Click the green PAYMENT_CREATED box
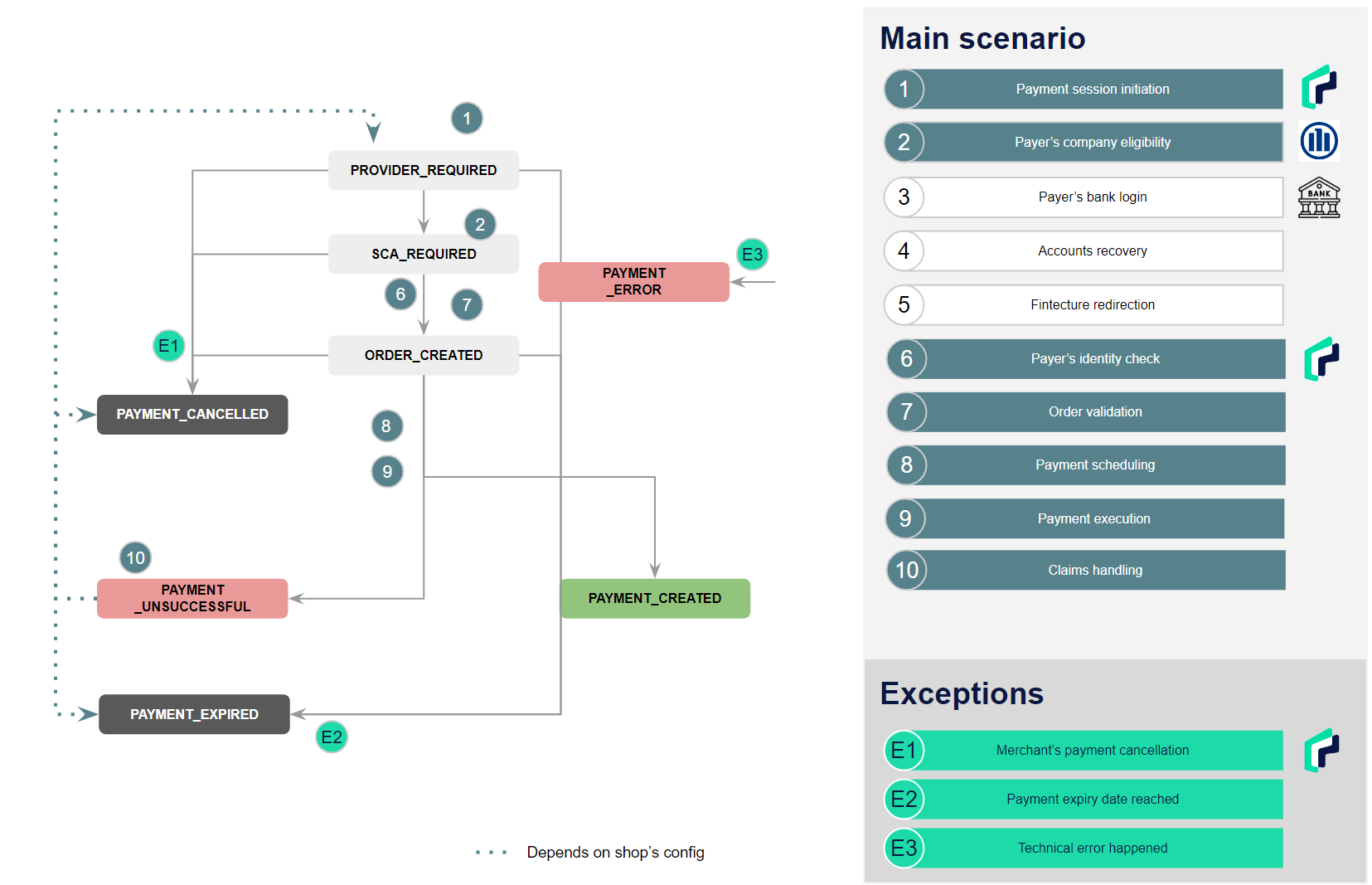 [x=655, y=598]
